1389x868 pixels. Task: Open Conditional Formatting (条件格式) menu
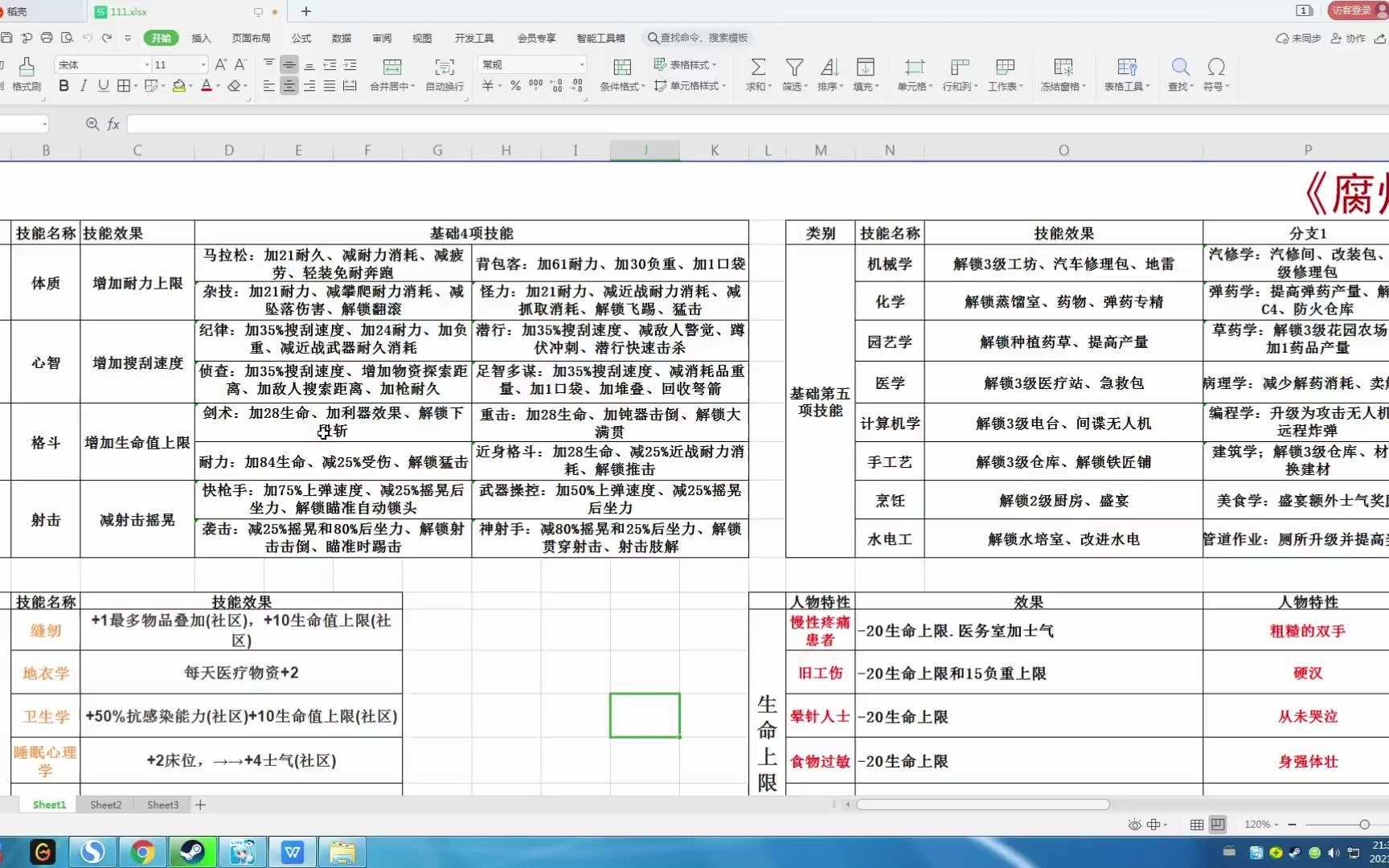coord(622,74)
